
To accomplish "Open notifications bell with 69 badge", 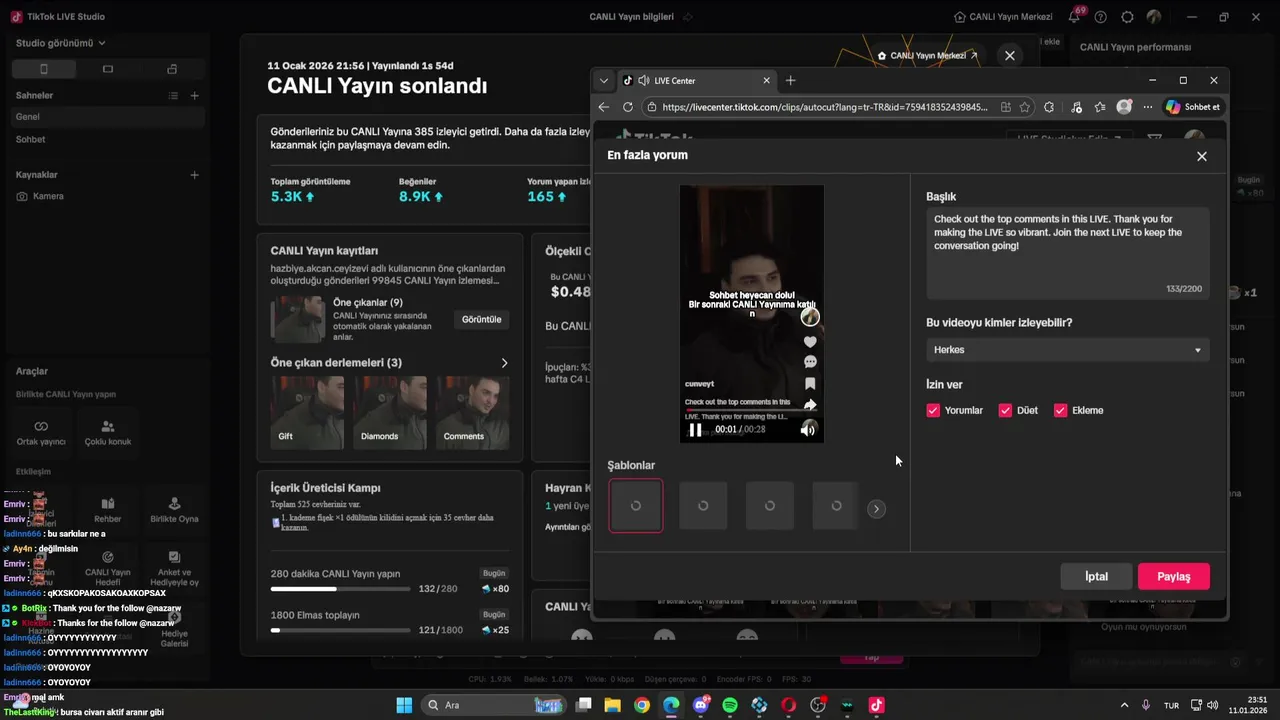I will tap(1074, 17).
